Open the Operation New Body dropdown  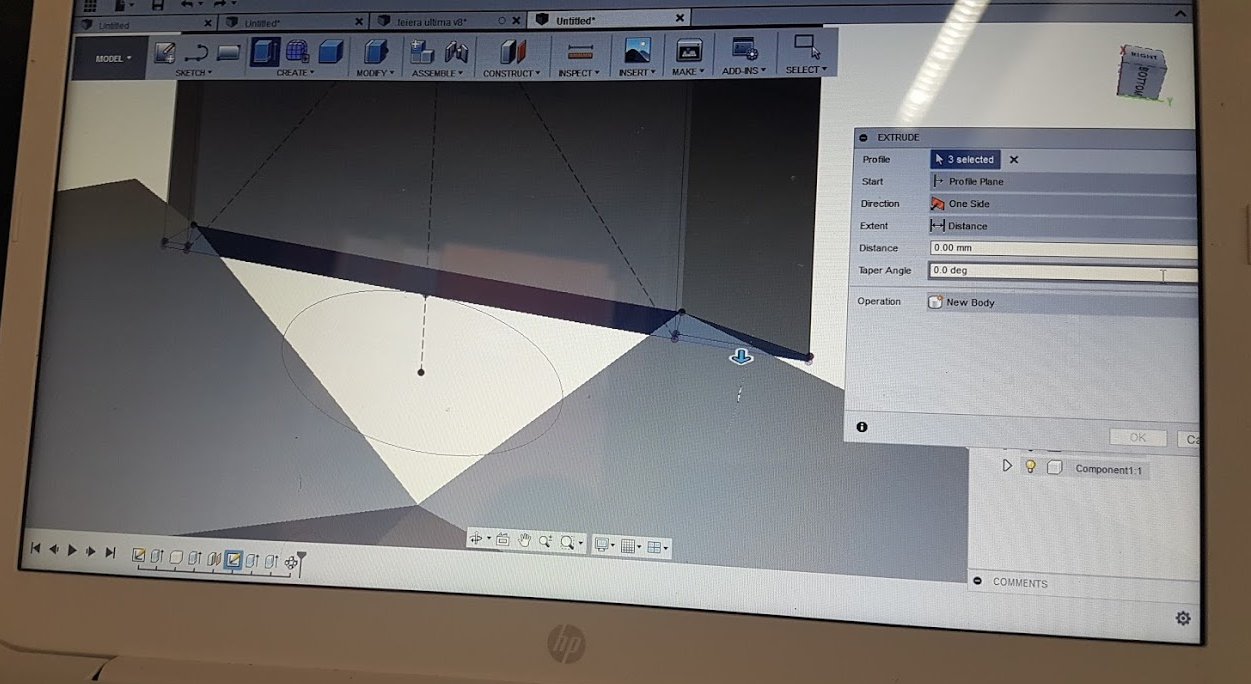tap(1062, 302)
